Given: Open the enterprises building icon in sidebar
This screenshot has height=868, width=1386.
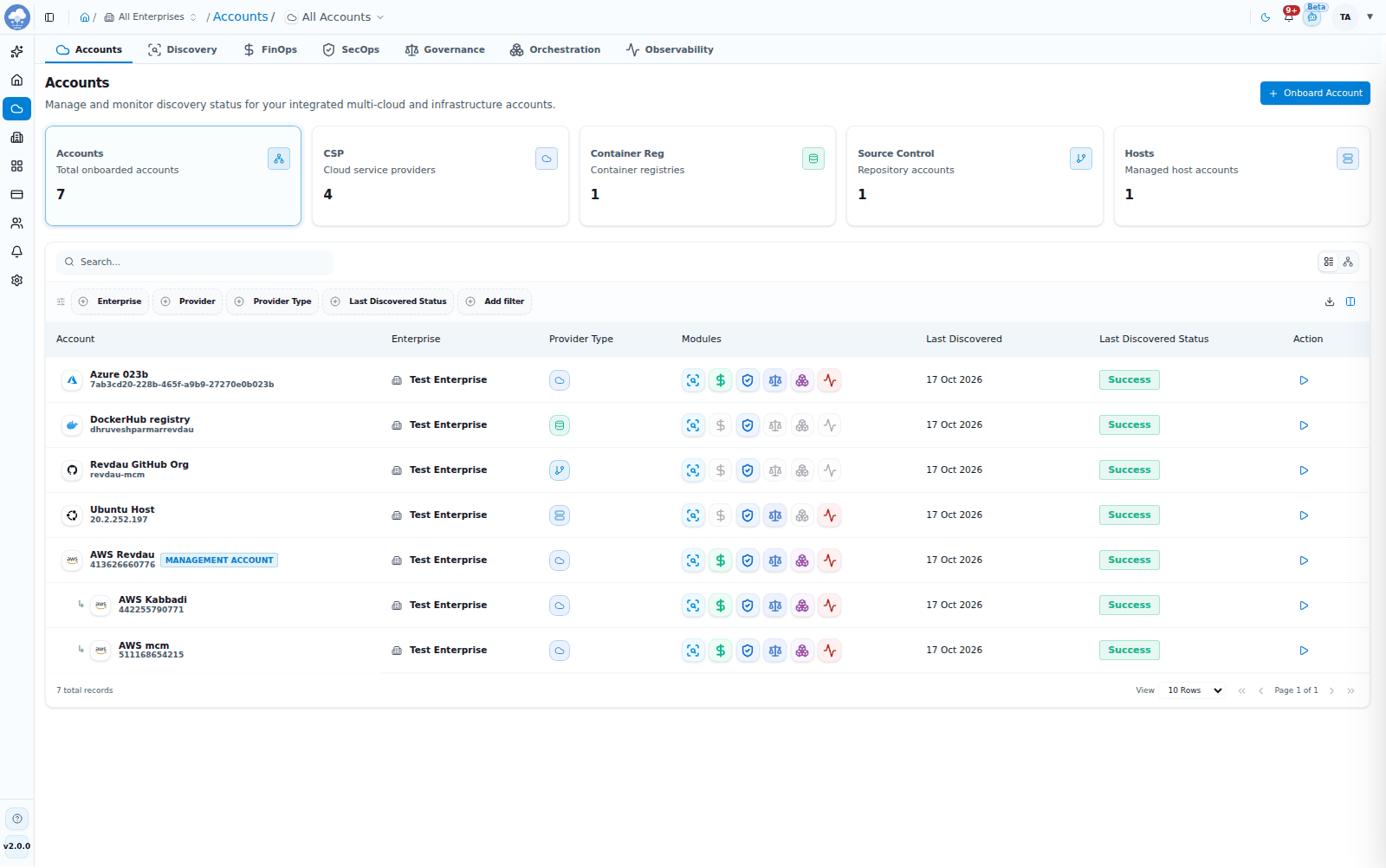Looking at the screenshot, I should [x=16, y=138].
